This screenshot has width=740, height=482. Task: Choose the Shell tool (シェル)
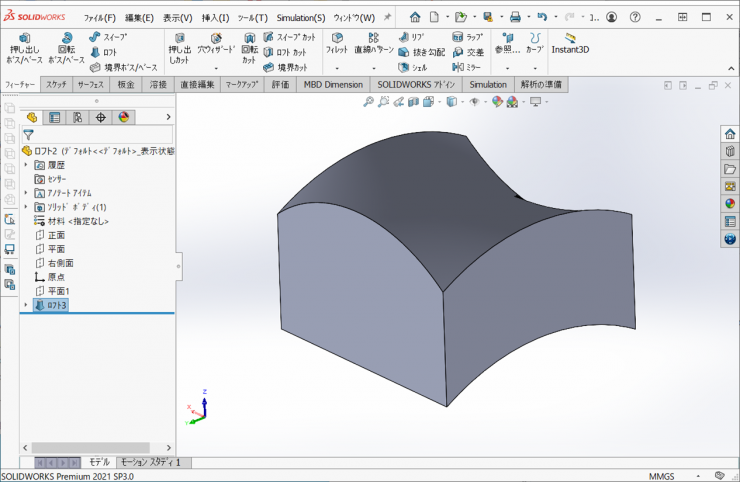(x=413, y=67)
